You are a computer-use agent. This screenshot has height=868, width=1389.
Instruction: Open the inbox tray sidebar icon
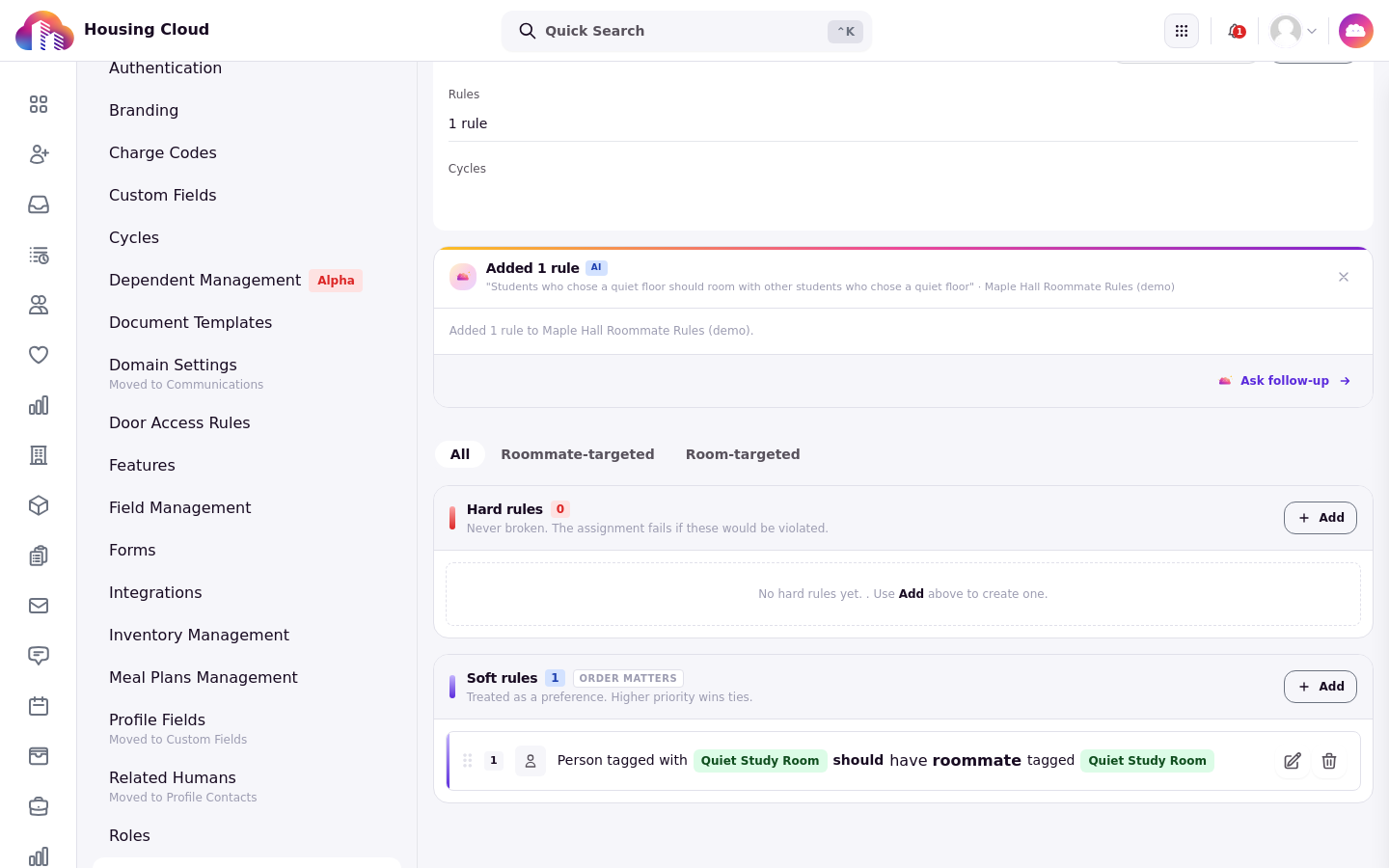[39, 204]
